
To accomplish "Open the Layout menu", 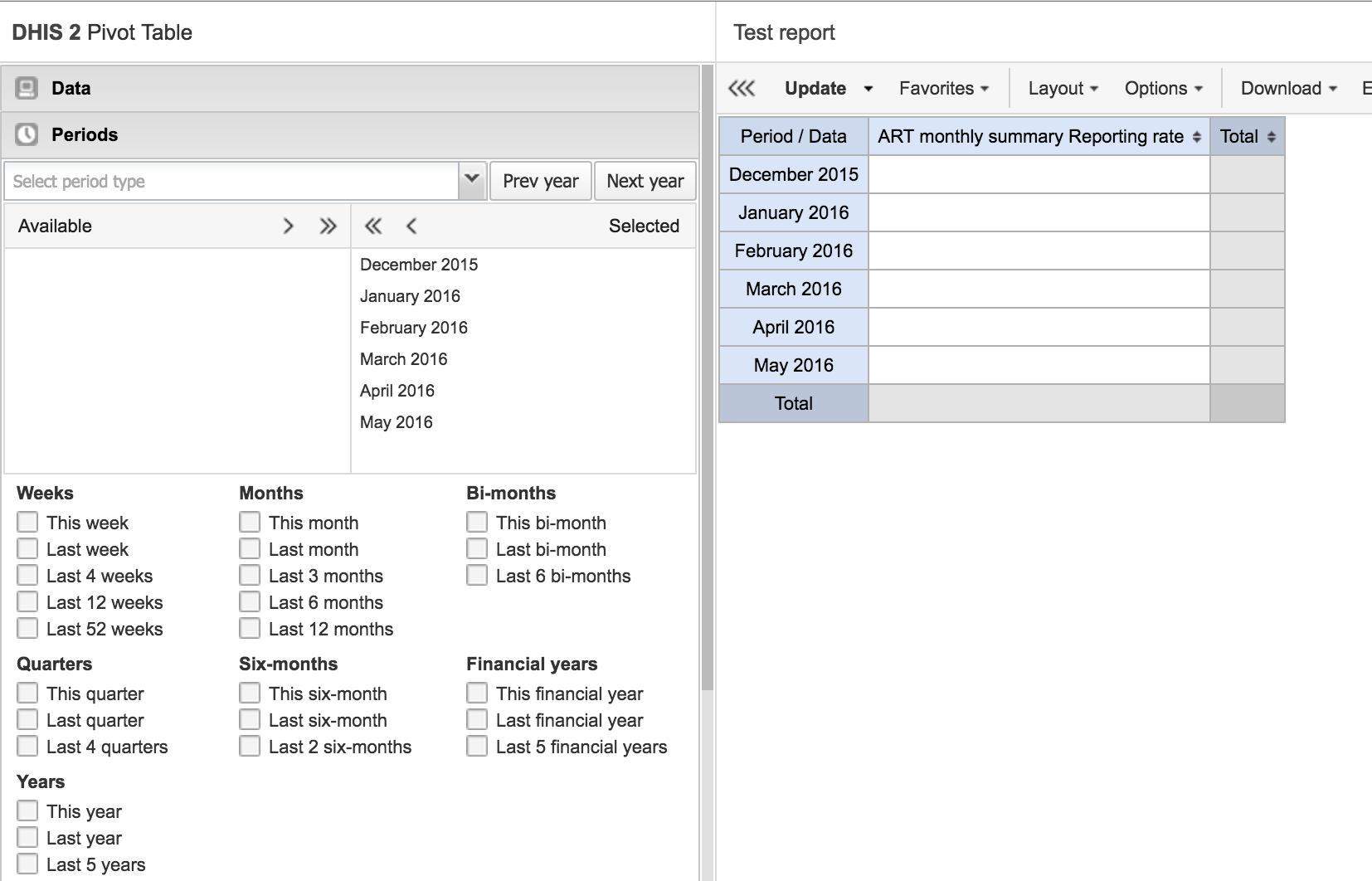I will [x=1063, y=89].
